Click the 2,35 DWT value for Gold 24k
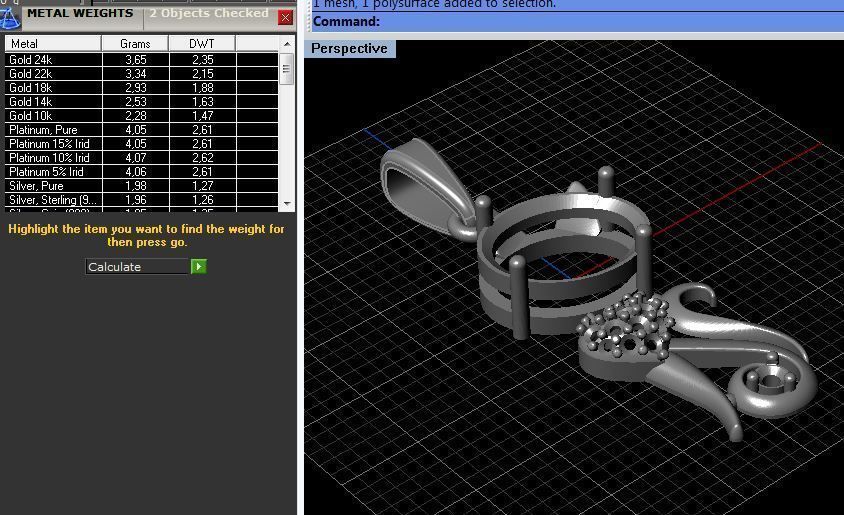 pos(203,60)
